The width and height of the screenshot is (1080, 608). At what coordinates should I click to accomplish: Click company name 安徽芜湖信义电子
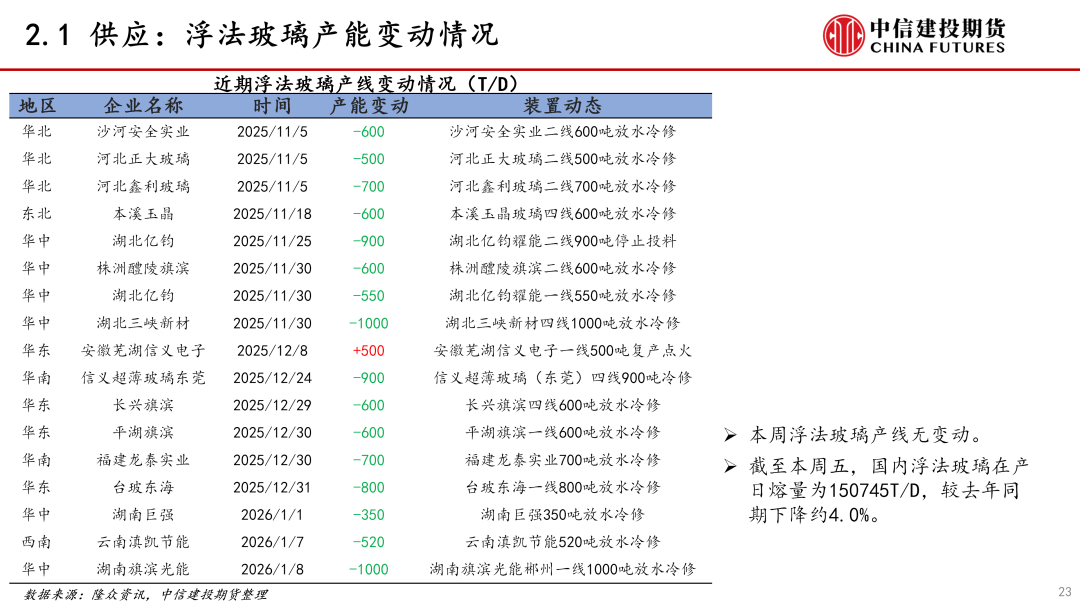tap(143, 350)
